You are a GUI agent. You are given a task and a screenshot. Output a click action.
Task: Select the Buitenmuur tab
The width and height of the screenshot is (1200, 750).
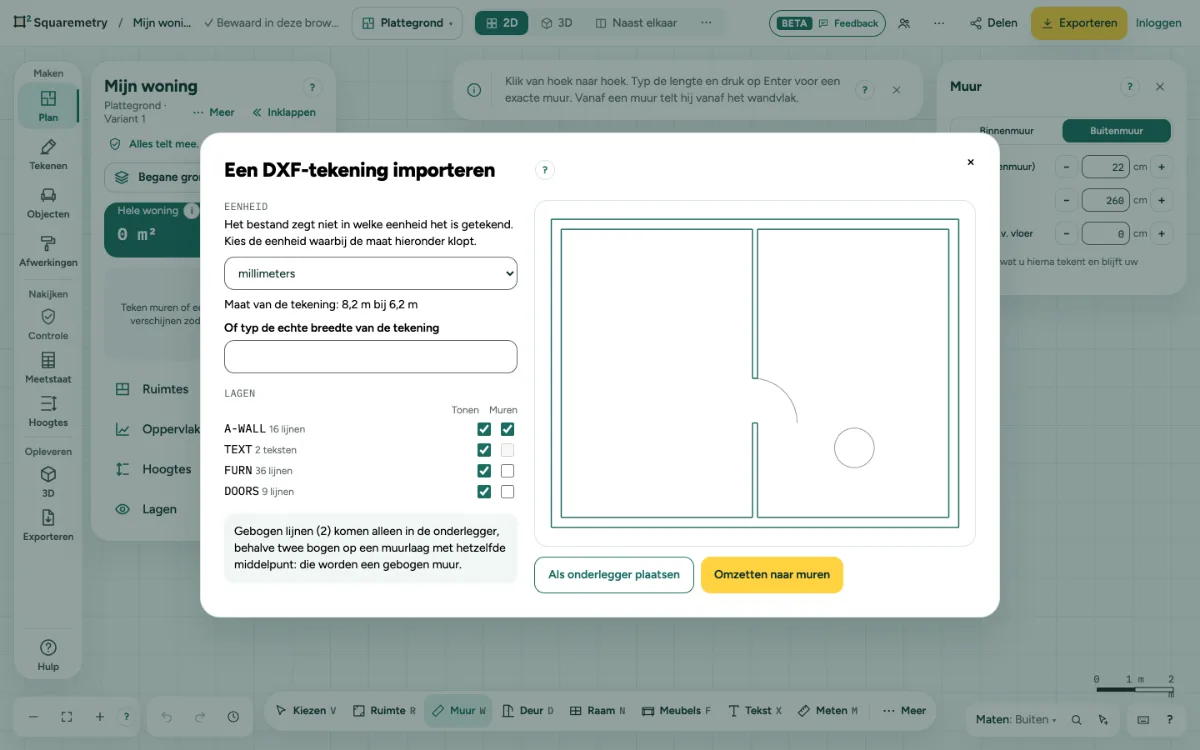(x=1116, y=130)
